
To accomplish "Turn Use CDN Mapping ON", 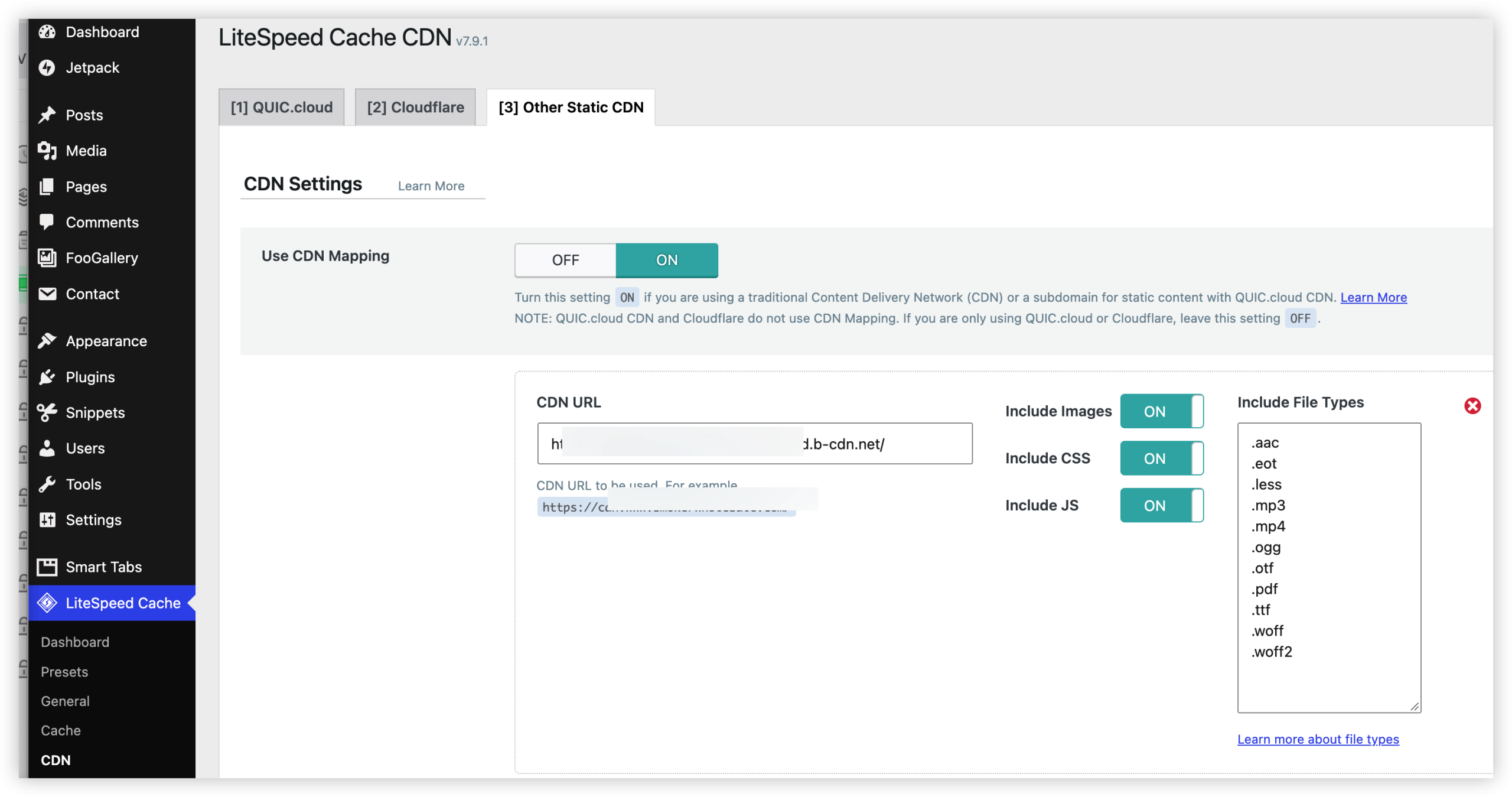I will click(x=667, y=260).
